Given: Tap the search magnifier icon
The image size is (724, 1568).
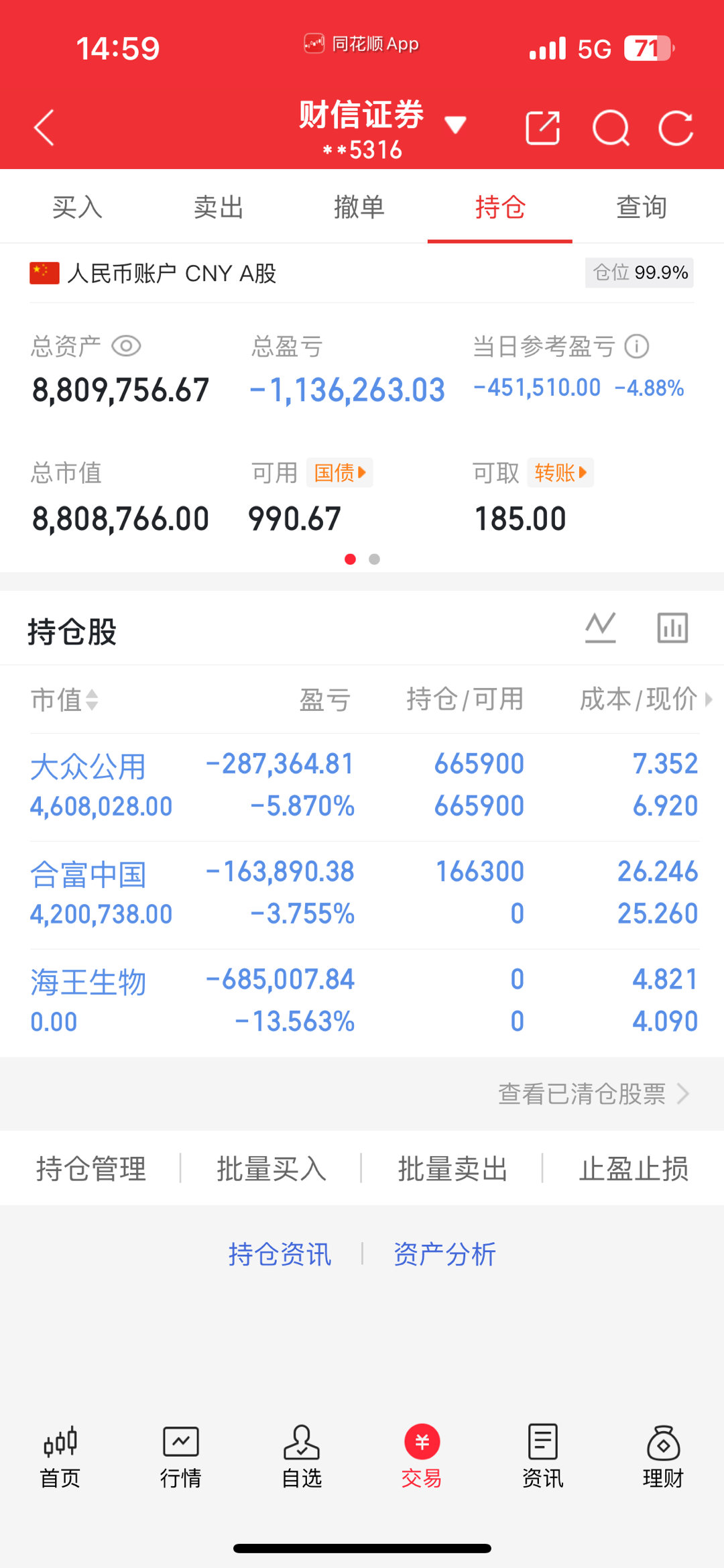Looking at the screenshot, I should [x=611, y=127].
